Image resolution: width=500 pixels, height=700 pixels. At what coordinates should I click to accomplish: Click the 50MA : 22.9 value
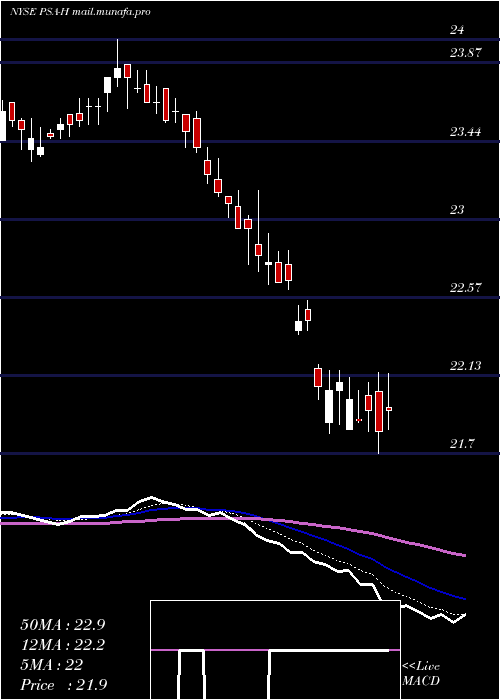[65, 625]
